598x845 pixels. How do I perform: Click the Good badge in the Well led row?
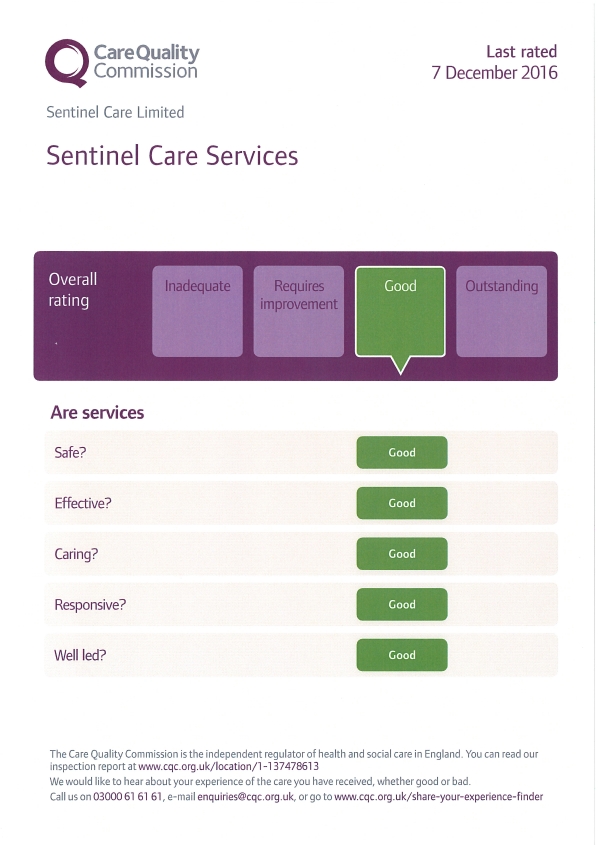402,655
